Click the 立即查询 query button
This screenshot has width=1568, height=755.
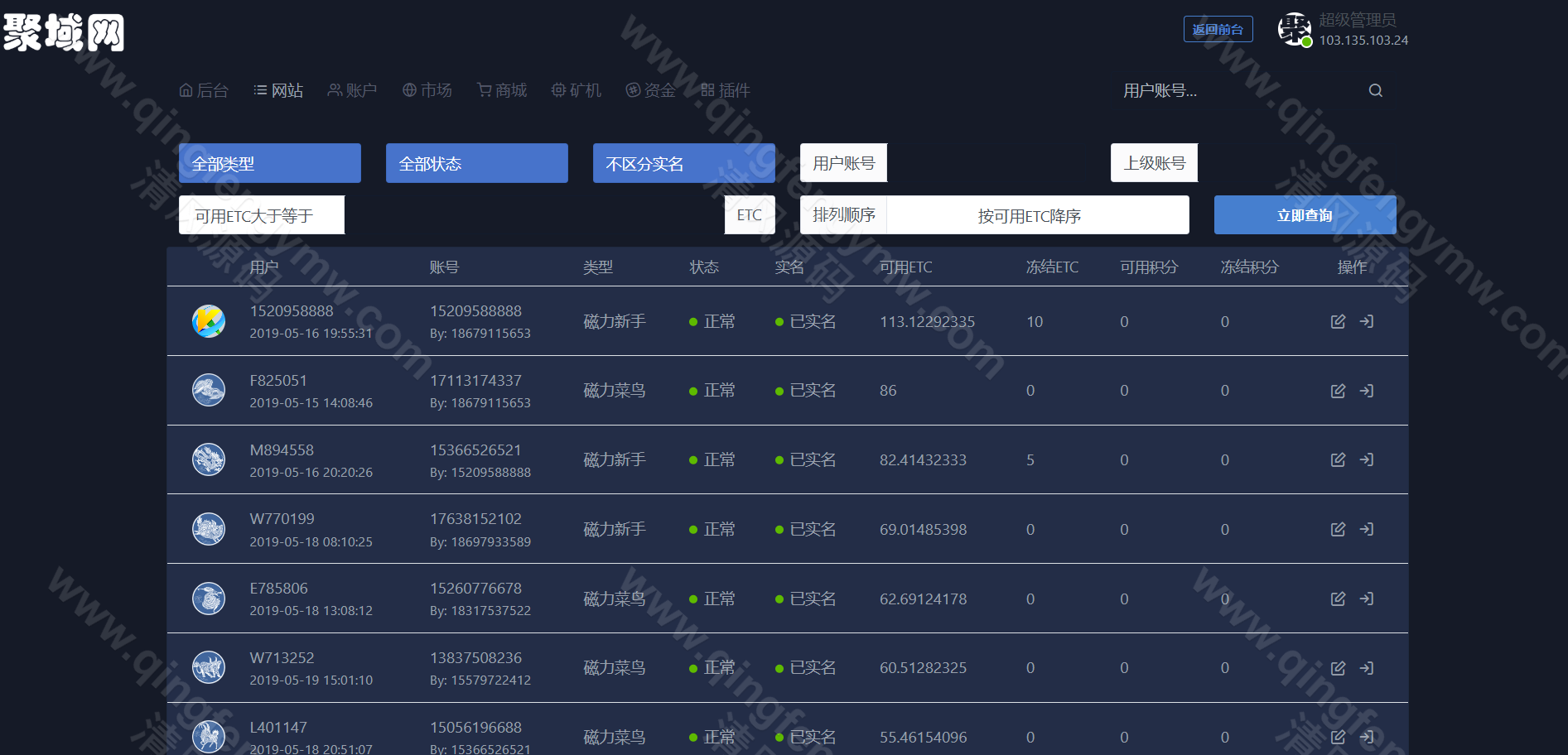[x=1304, y=214]
